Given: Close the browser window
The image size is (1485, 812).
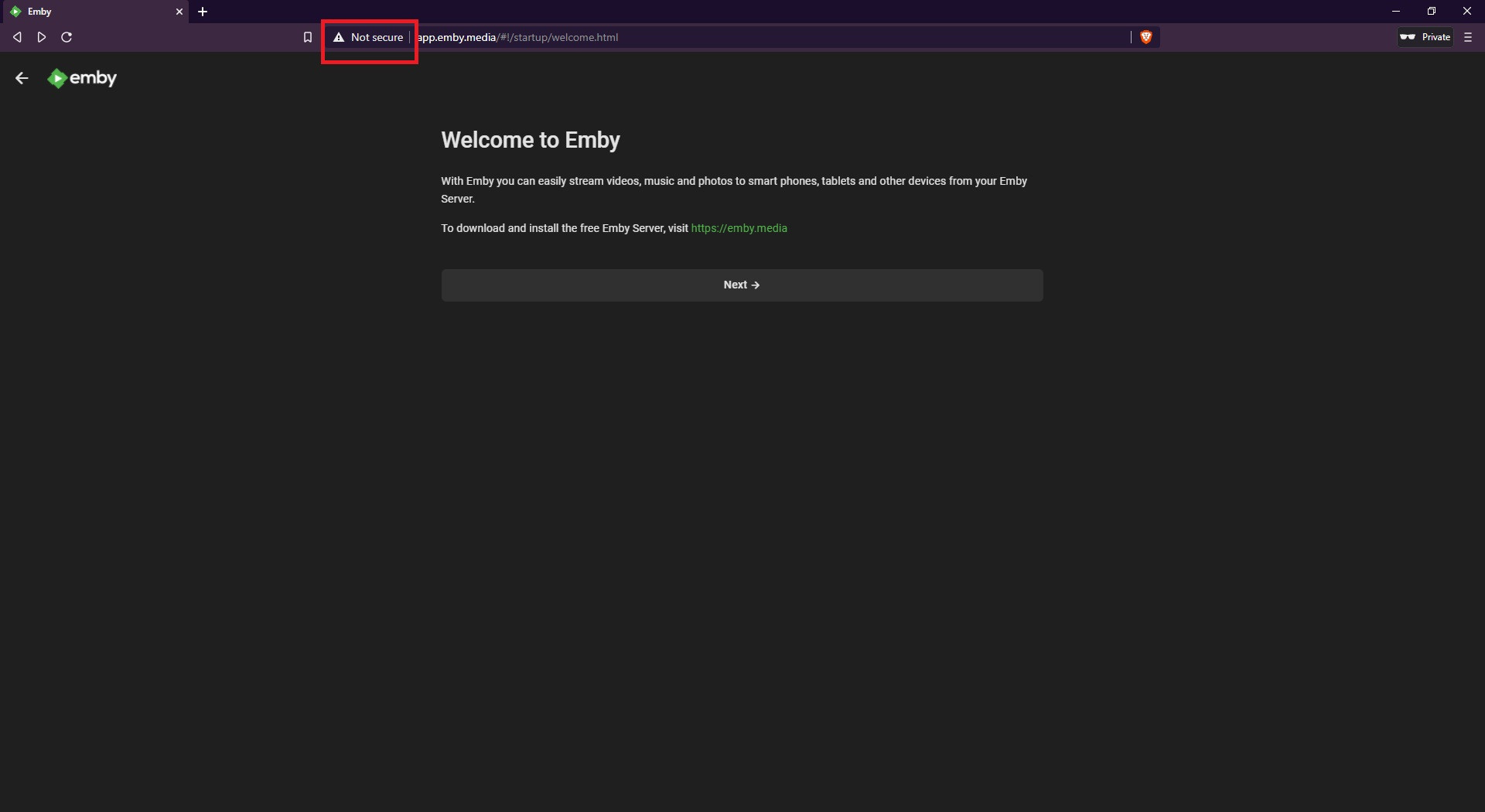Looking at the screenshot, I should [x=1467, y=12].
